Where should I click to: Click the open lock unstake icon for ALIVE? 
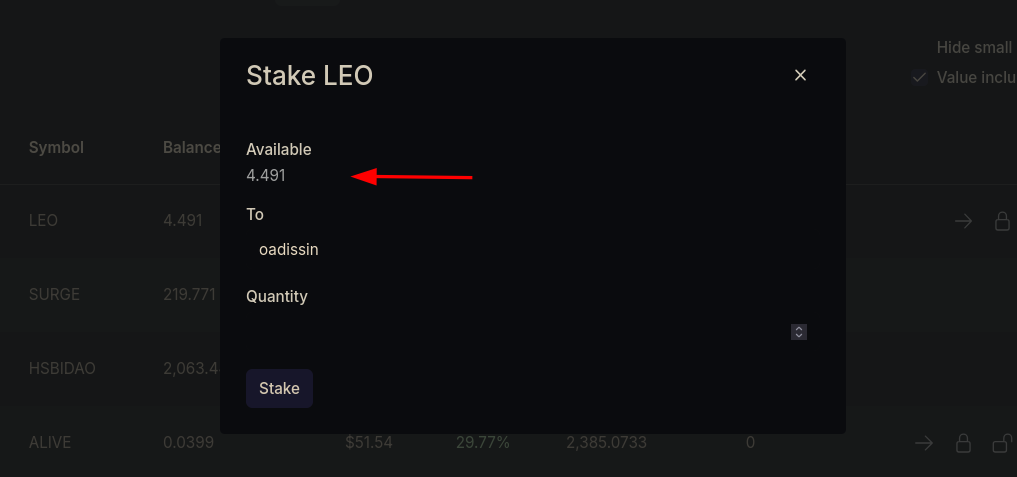click(x=1001, y=442)
